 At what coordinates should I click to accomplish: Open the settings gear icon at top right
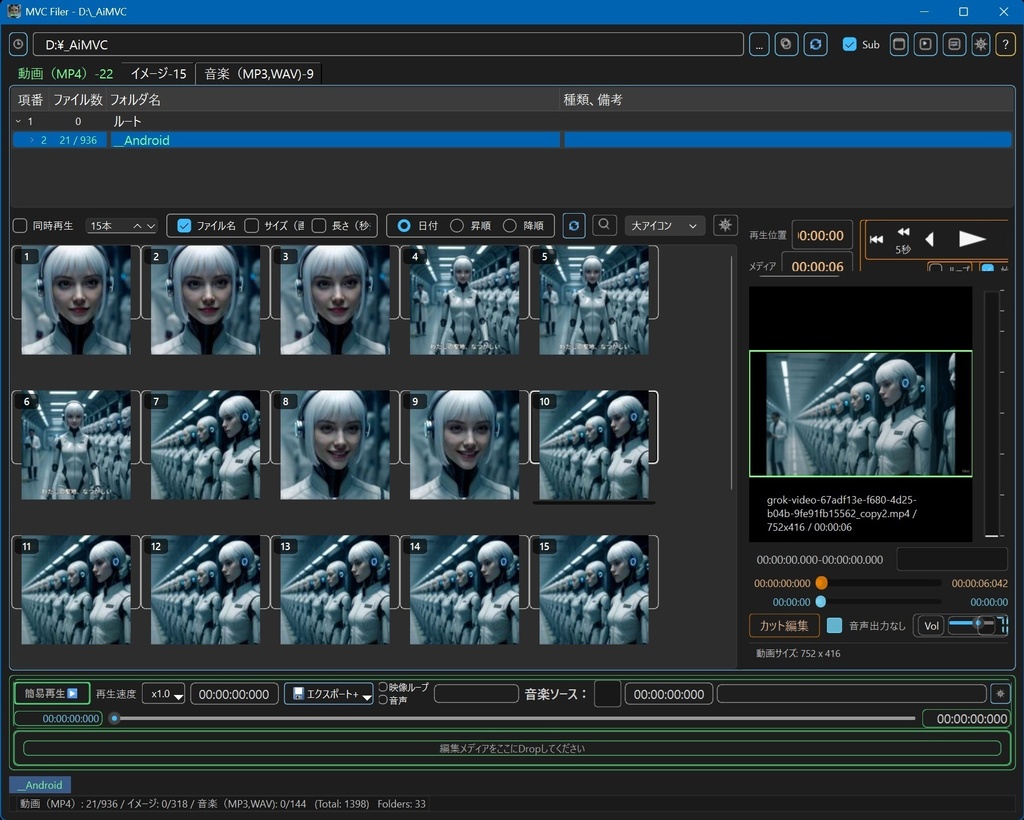point(979,44)
